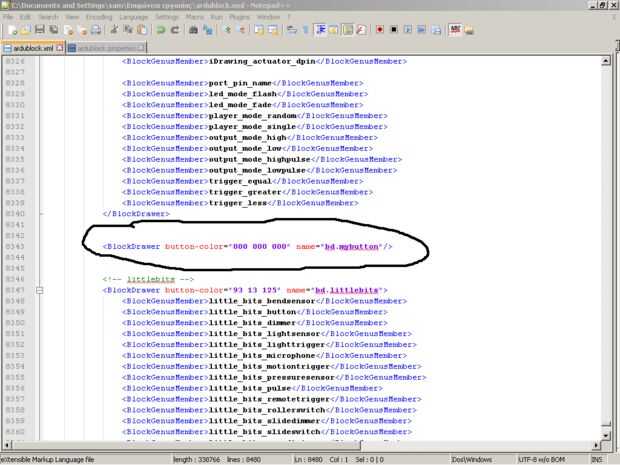The image size is (620, 465).
Task: Stop macro recording with the black square
Action: tap(394, 30)
